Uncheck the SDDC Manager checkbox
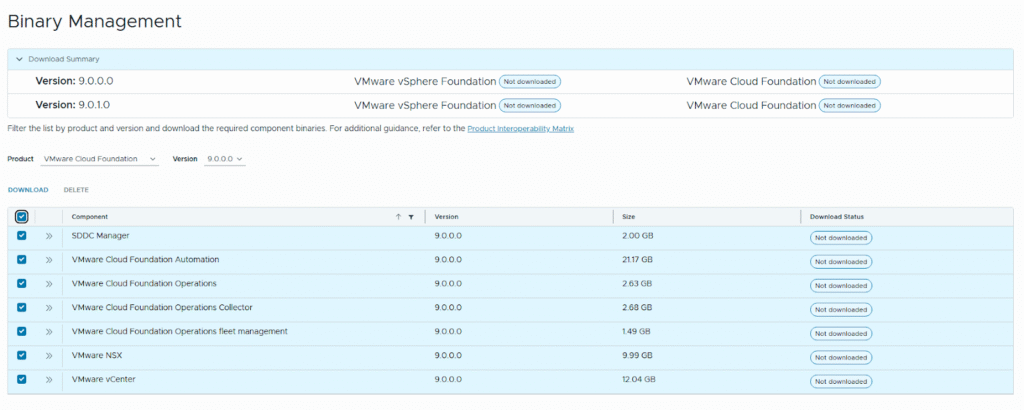 pos(22,236)
